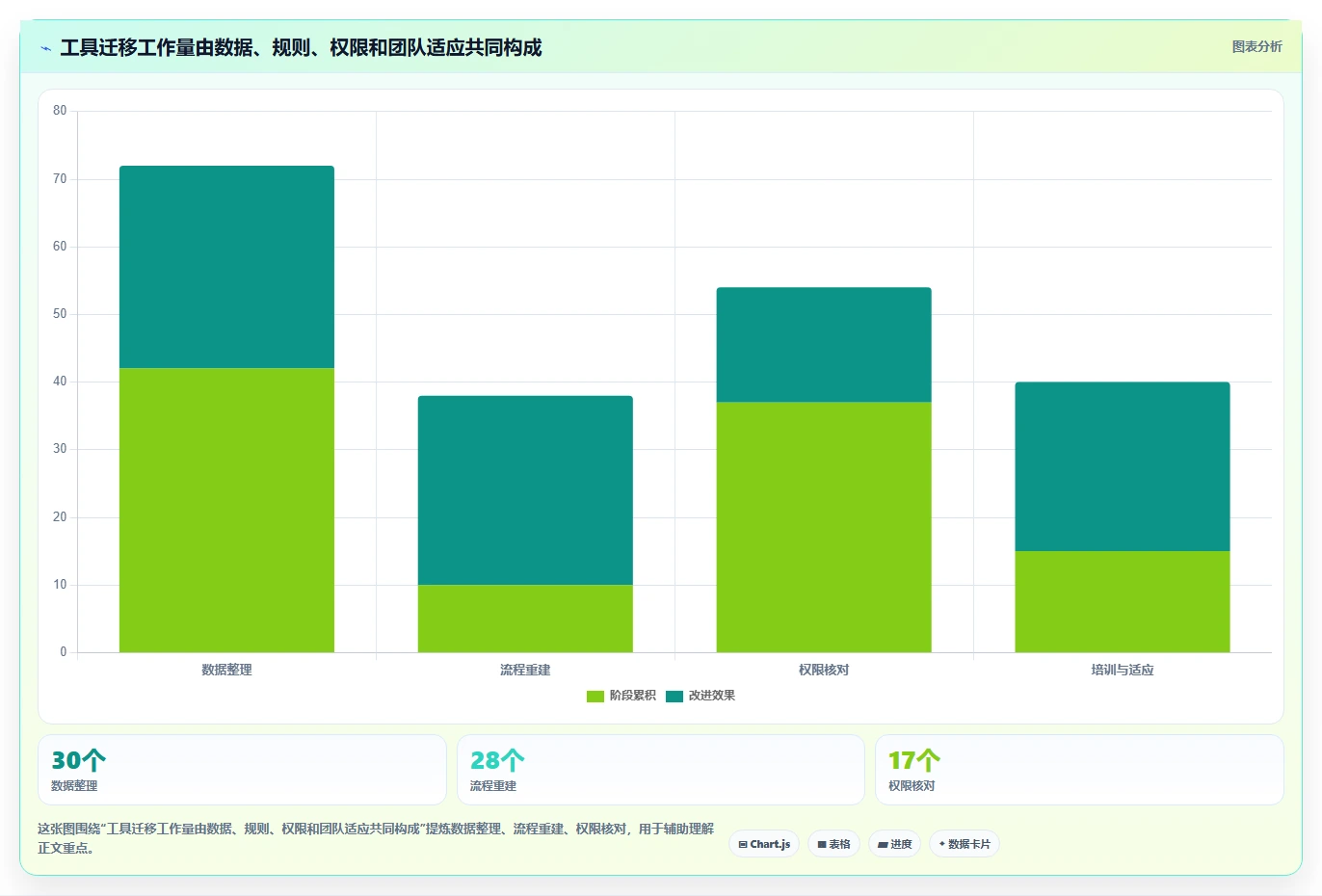Click the lightning icon beside the title
Screen dimensions: 1322x896
pyautogui.click(x=45, y=48)
